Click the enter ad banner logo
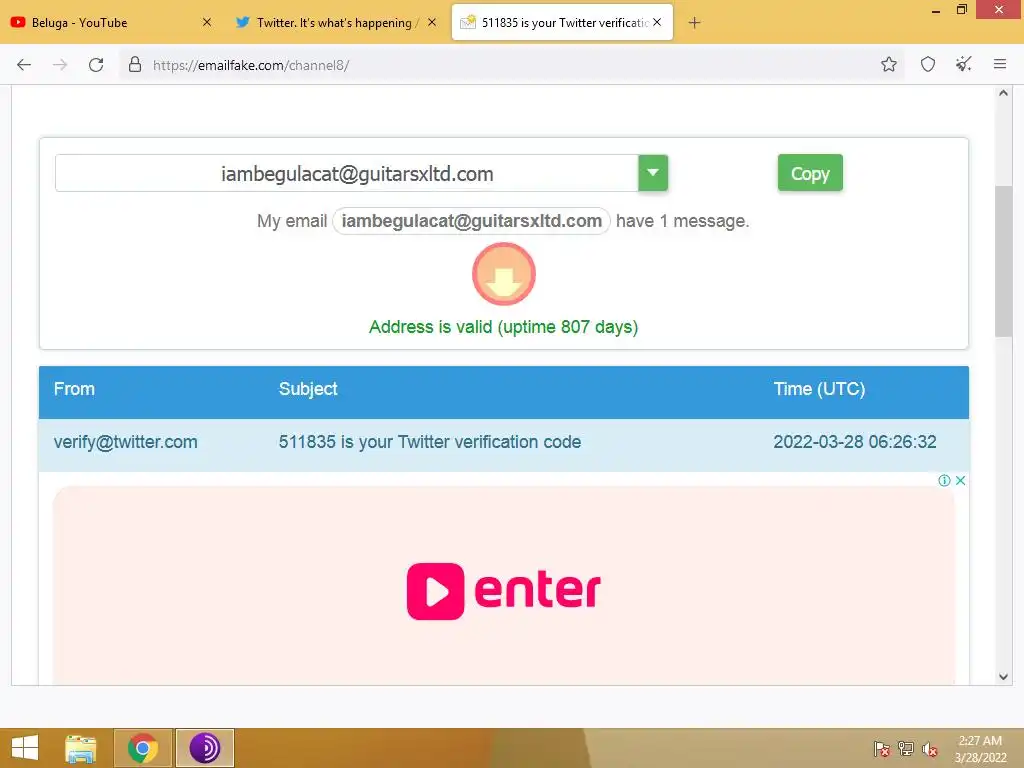This screenshot has width=1024, height=768. click(x=504, y=591)
